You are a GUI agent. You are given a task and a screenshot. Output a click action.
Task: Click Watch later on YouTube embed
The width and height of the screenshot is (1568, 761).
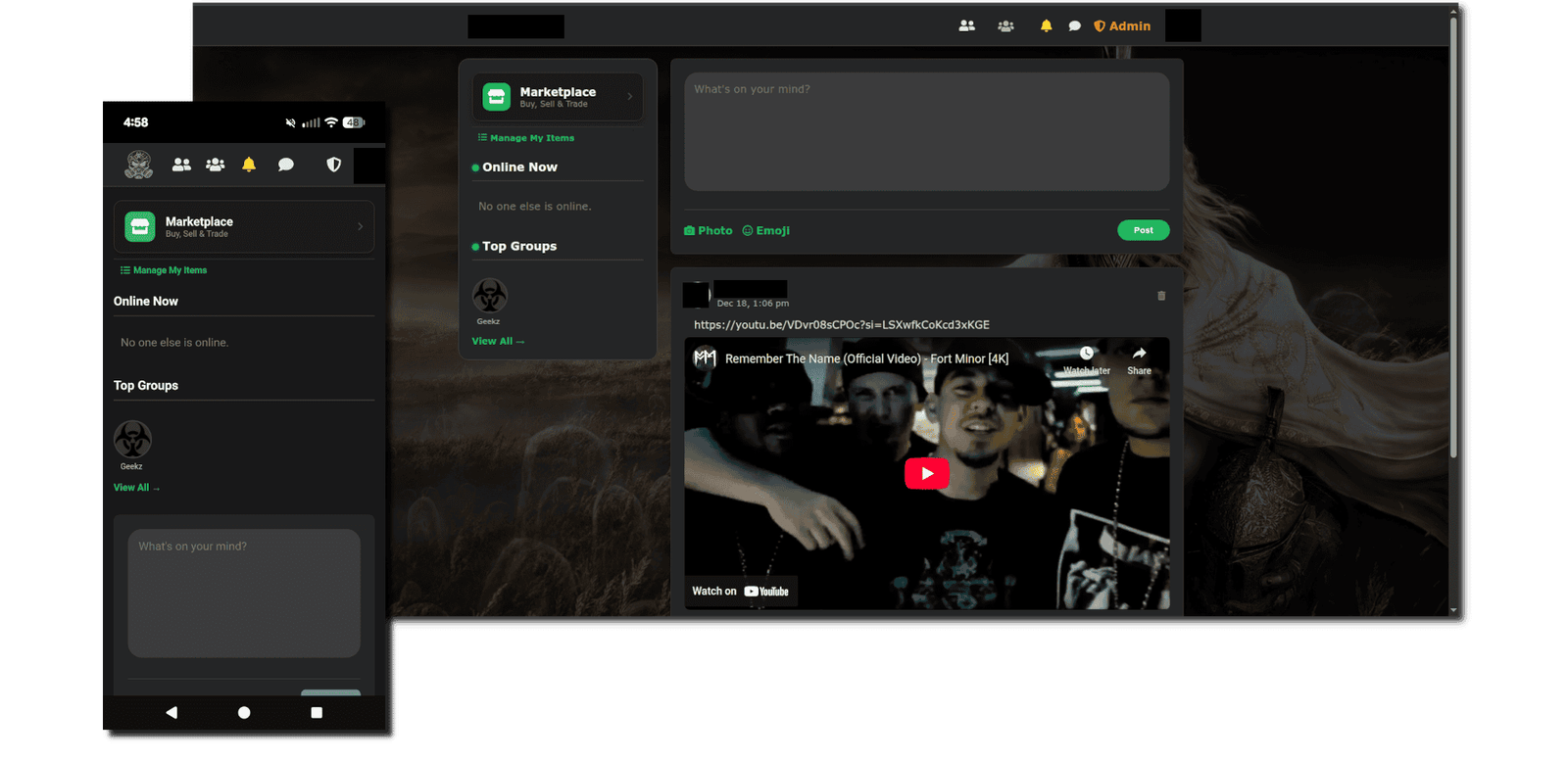coord(1087,359)
